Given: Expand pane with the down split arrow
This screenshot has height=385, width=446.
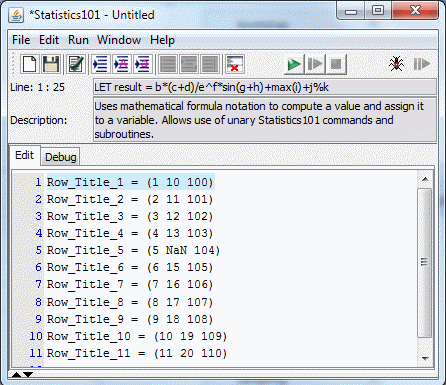Looking at the screenshot, I should 28,375.
